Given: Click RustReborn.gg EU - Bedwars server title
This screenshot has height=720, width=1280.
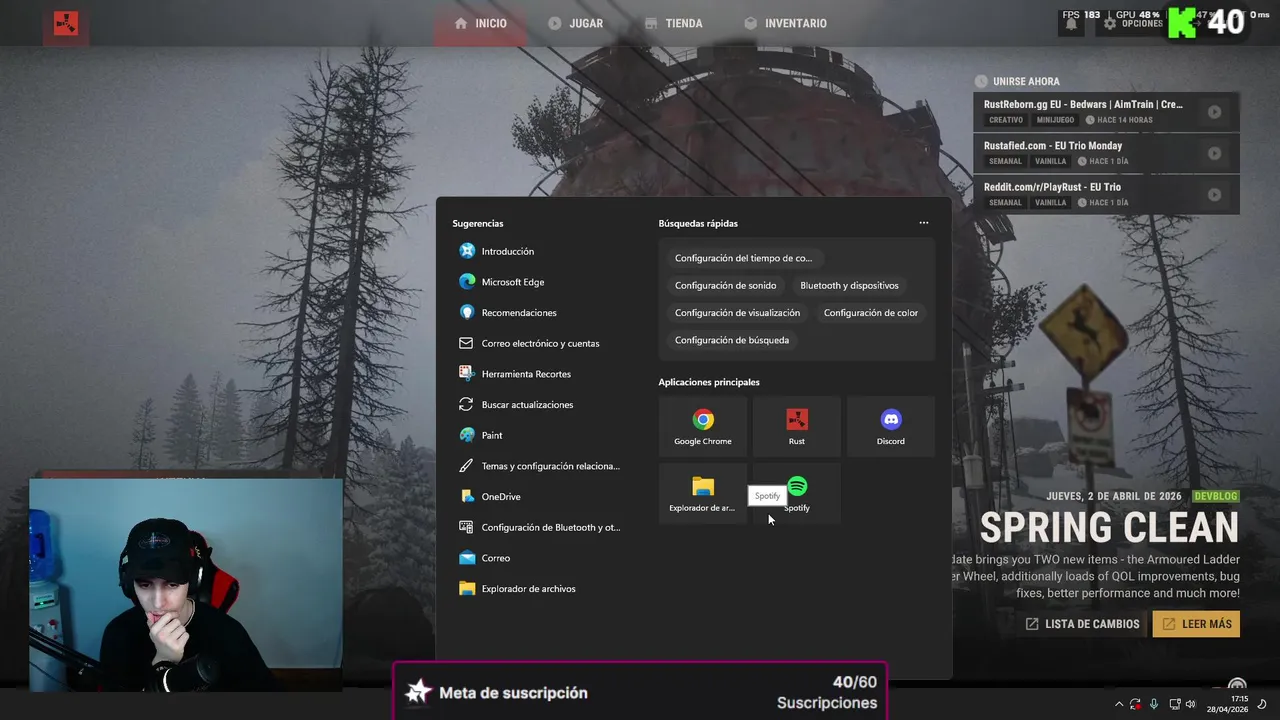Looking at the screenshot, I should click(x=1083, y=104).
